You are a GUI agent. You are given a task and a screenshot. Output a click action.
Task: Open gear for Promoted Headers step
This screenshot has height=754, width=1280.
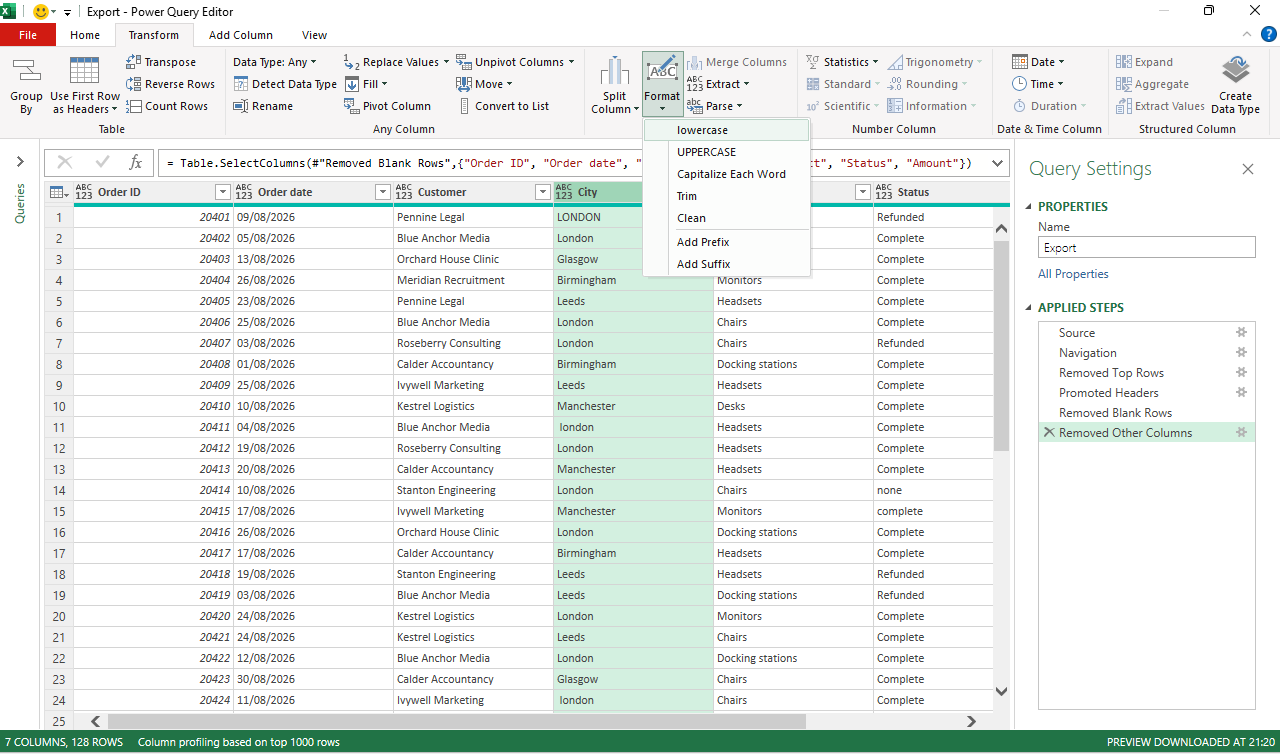(1241, 392)
